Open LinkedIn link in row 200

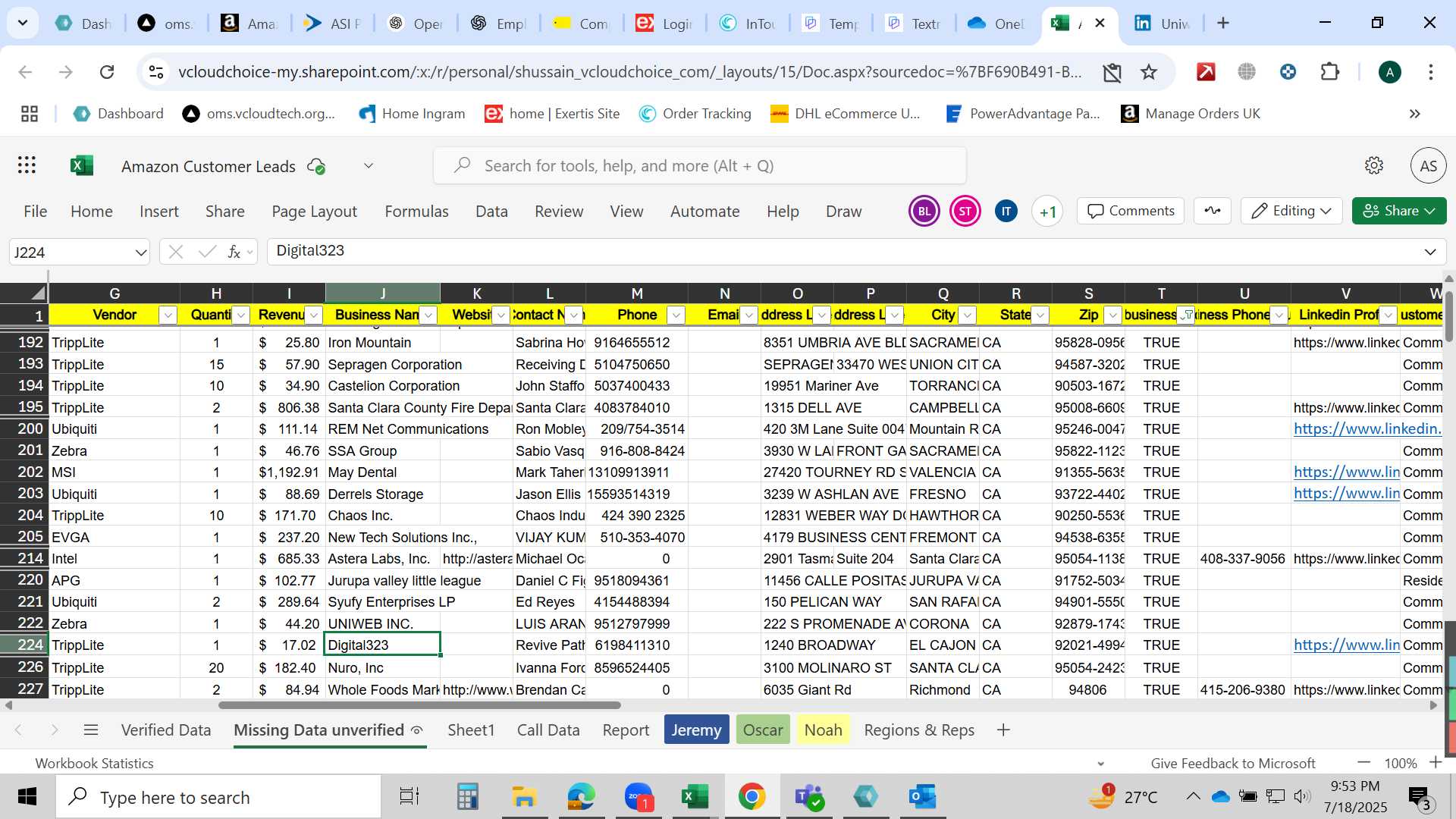[1367, 429]
